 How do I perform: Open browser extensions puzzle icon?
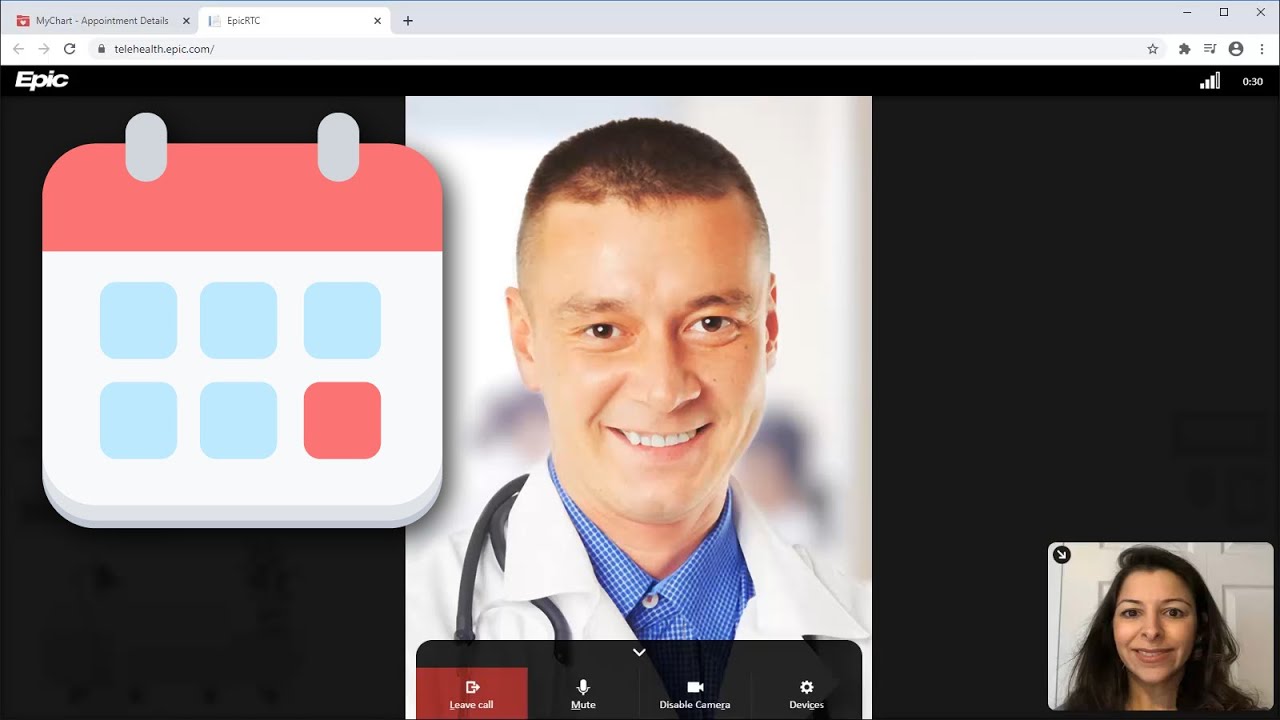1185,49
